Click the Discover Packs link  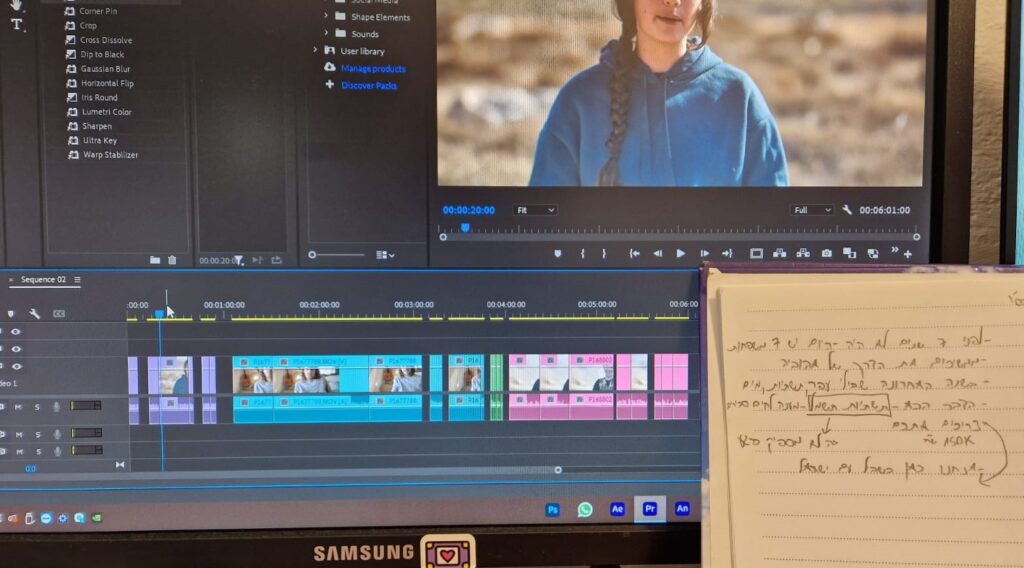369,85
